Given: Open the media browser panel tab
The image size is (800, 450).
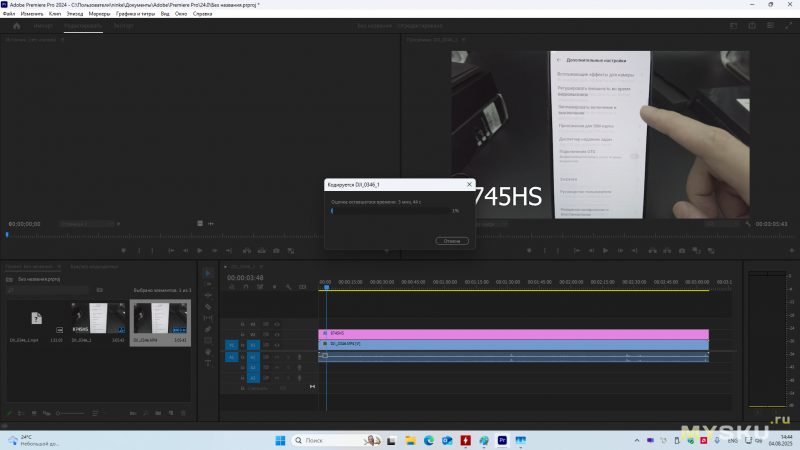Looking at the screenshot, I should pyautogui.click(x=94, y=266).
